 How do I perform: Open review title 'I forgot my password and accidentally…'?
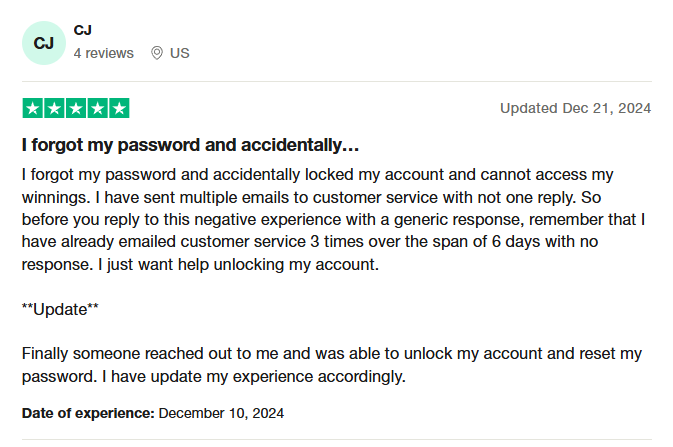[x=190, y=145]
